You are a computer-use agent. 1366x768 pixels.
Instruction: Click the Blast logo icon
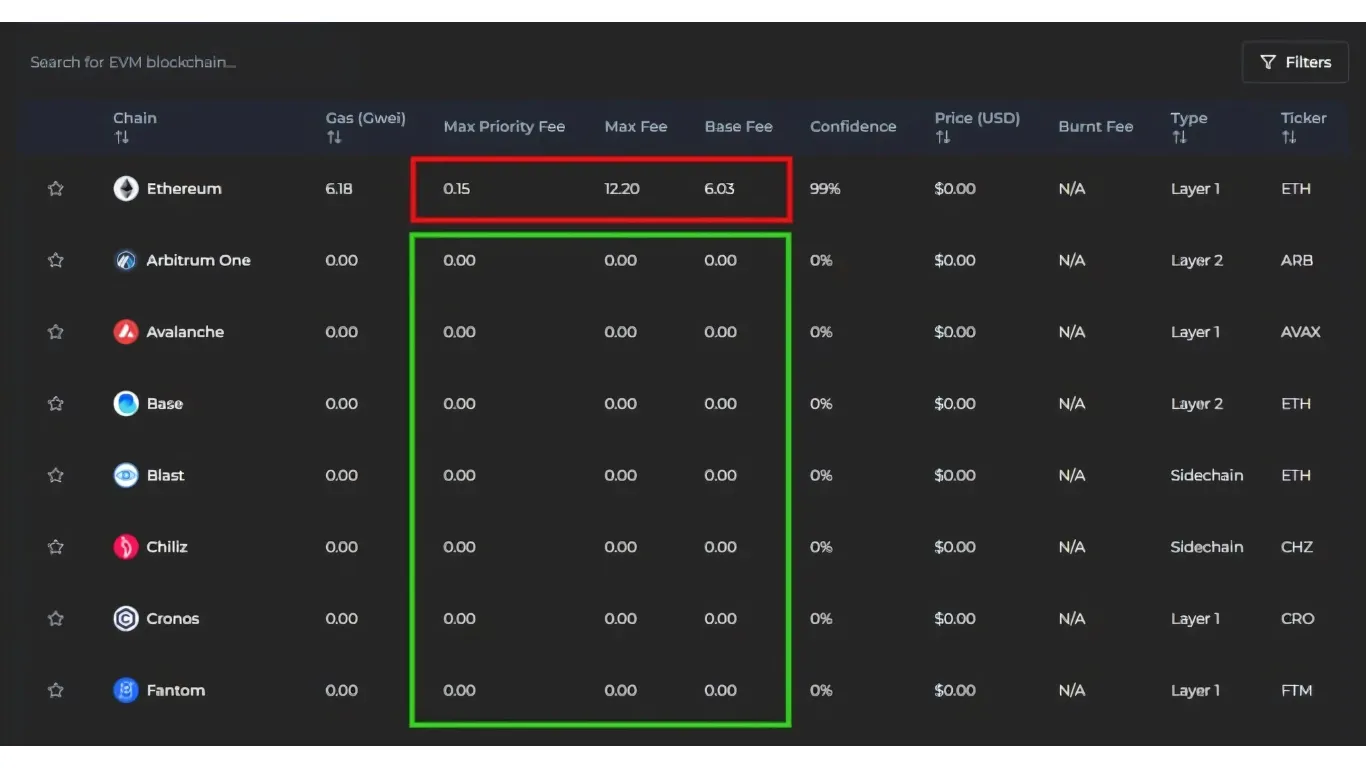126,475
